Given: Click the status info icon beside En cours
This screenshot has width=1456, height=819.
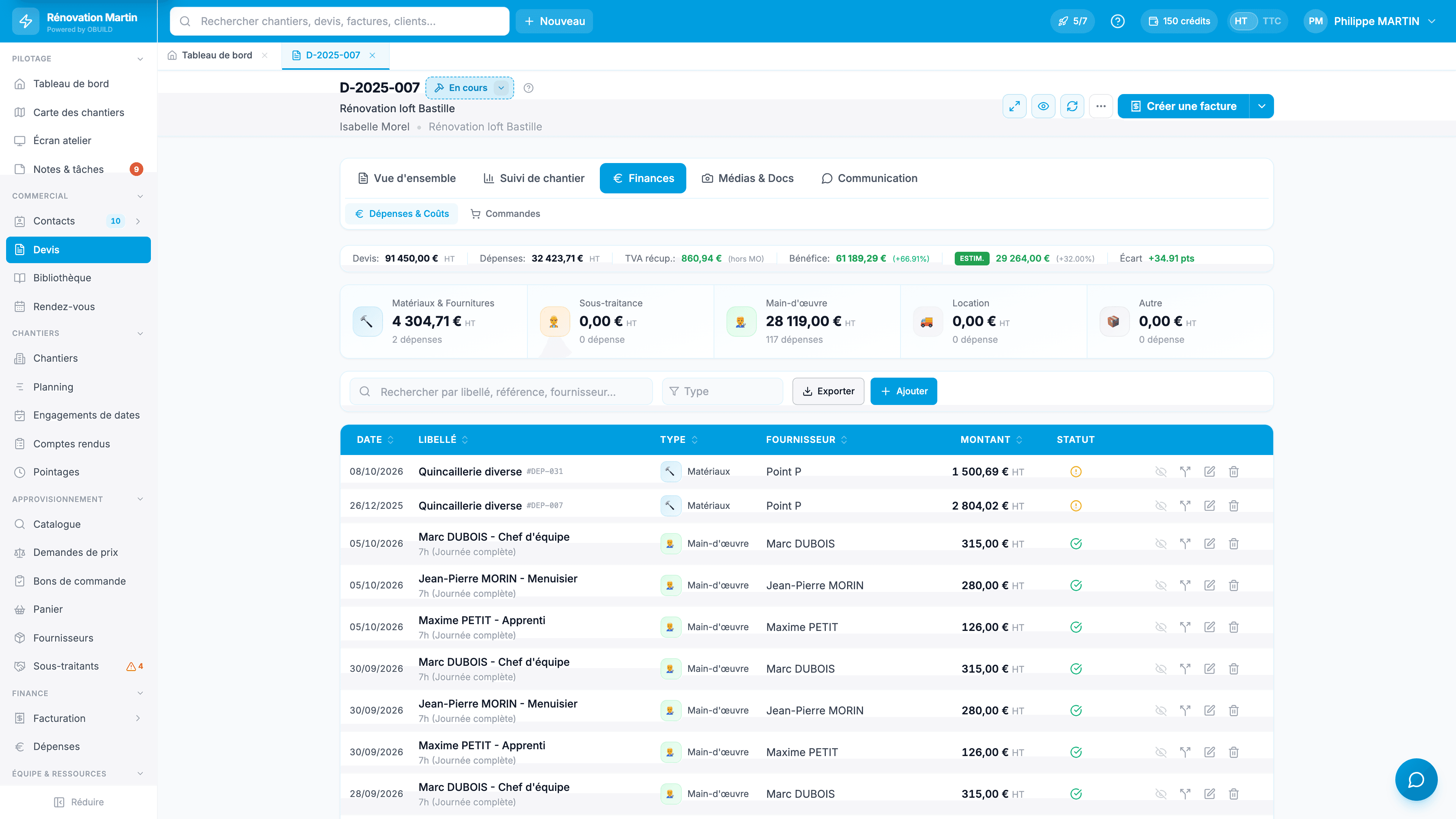Looking at the screenshot, I should tap(529, 88).
